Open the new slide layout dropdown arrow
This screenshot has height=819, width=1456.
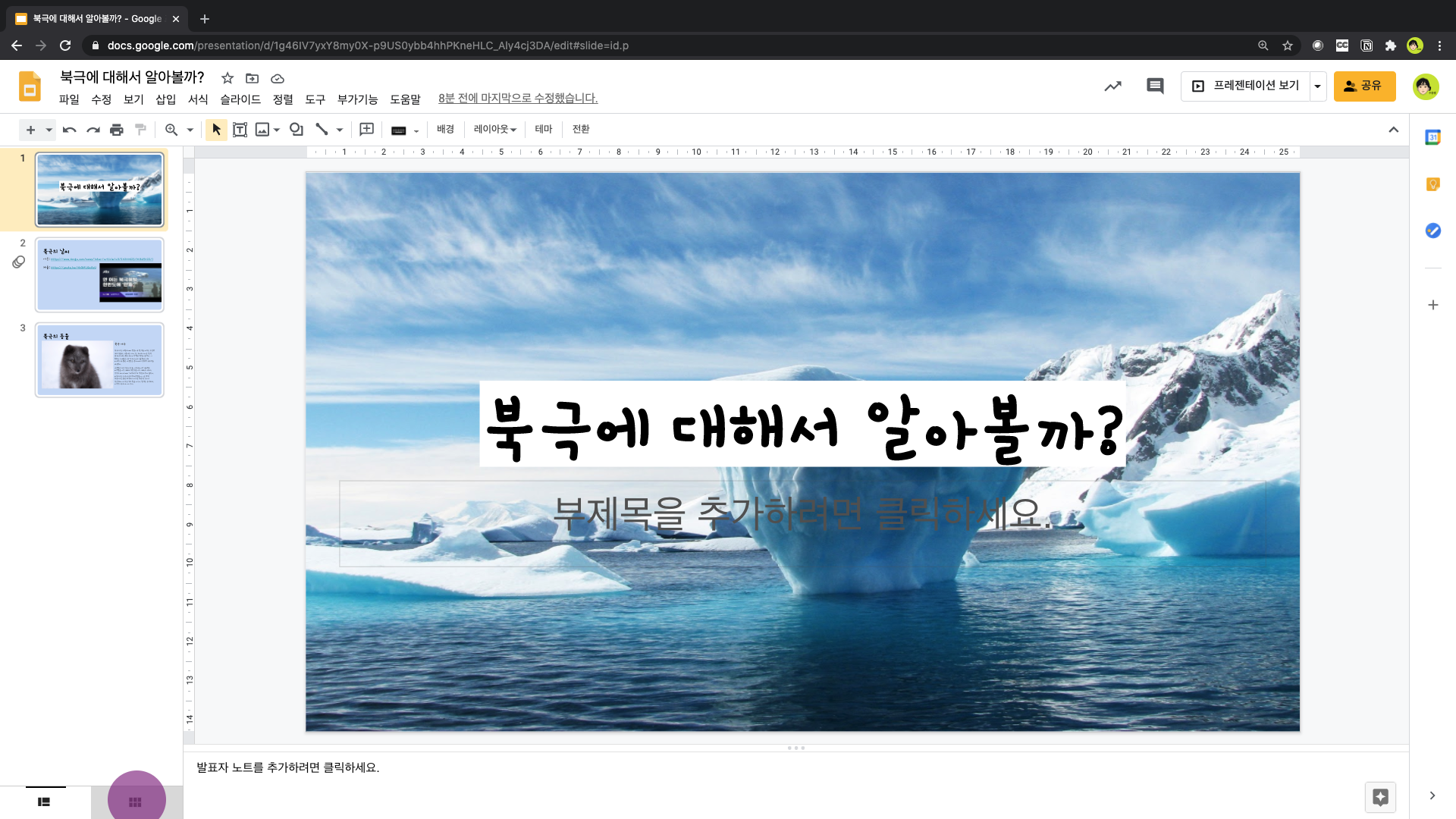coord(49,130)
